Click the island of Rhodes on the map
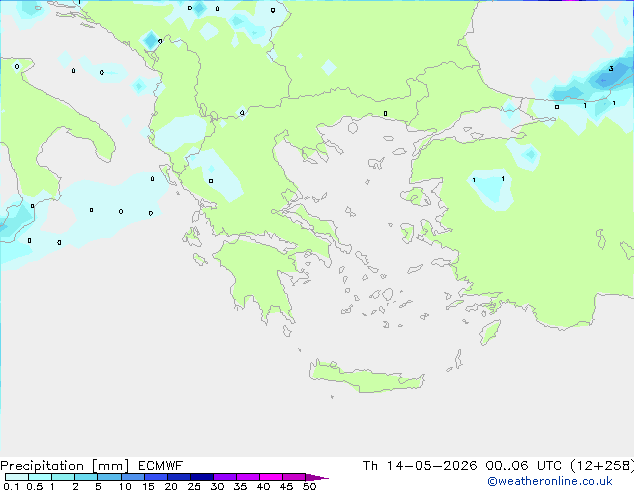 tap(490, 332)
